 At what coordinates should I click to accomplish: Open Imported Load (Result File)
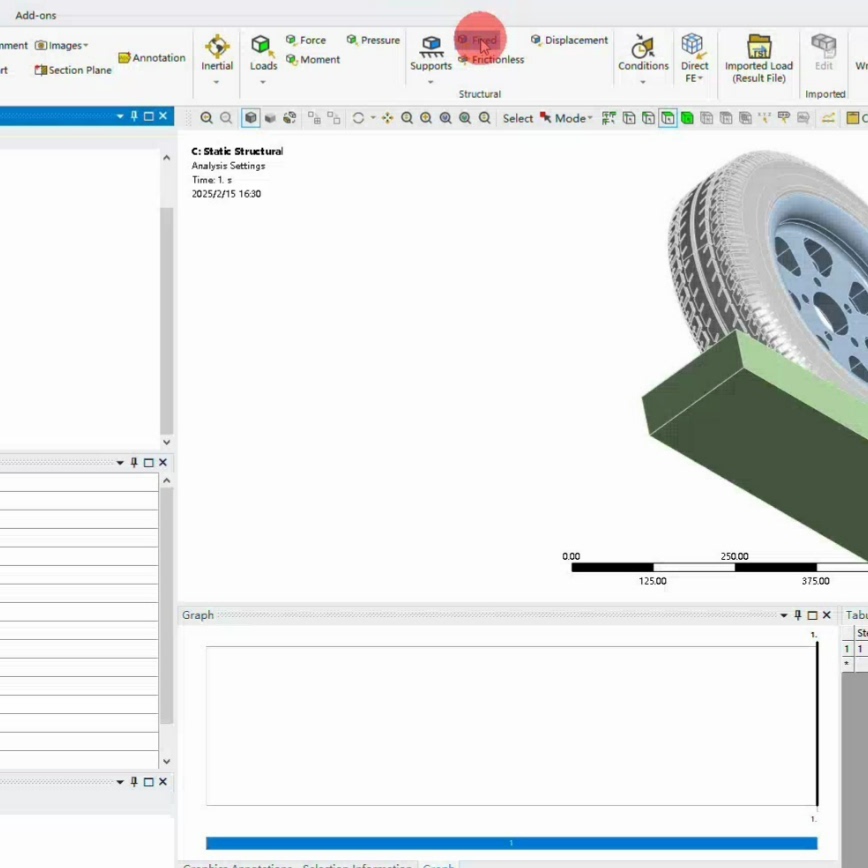tap(758, 58)
